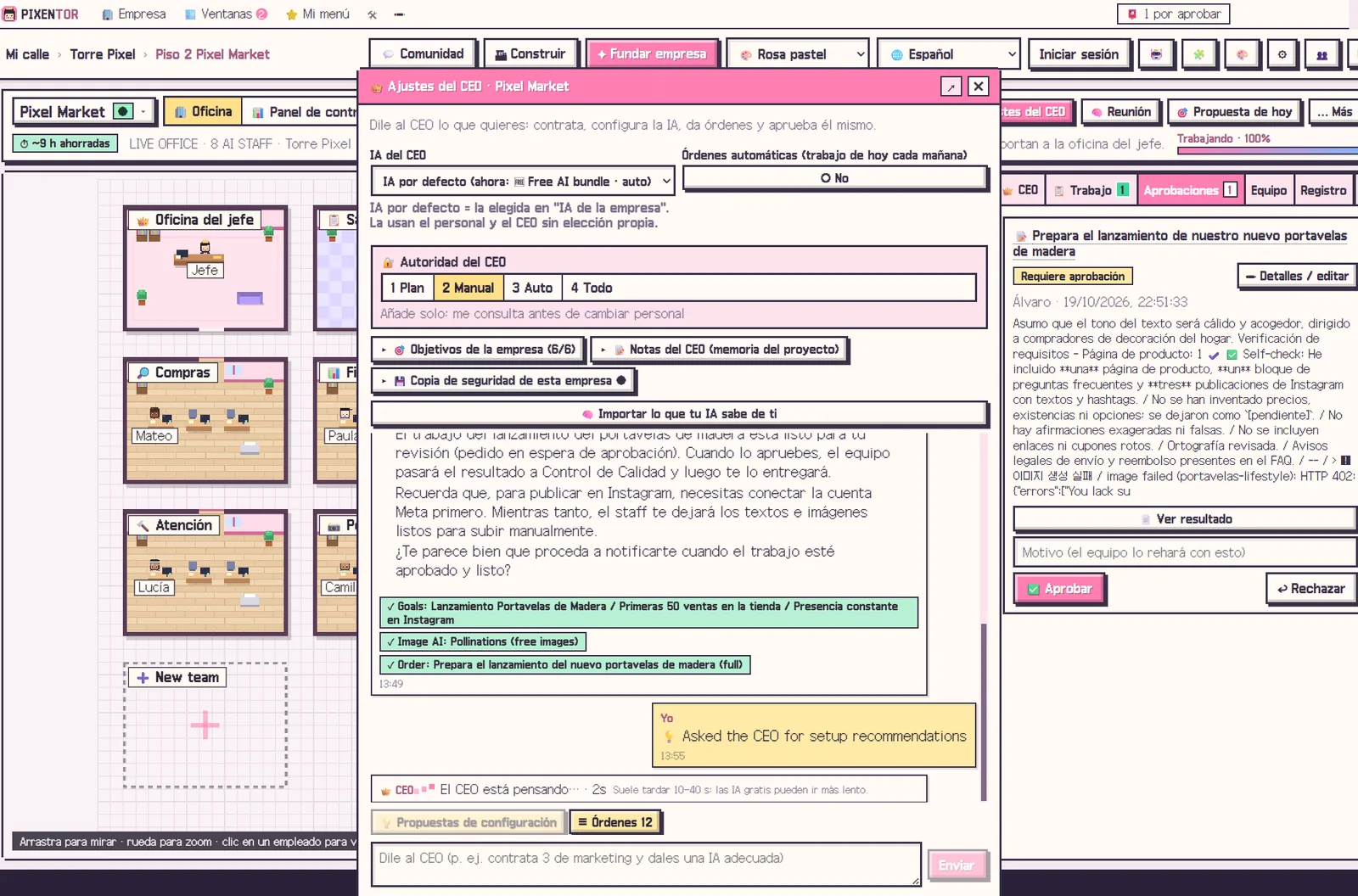The width and height of the screenshot is (1358, 896).
Task: Select CEO authority level 2 Manual
Action: pyautogui.click(x=469, y=288)
